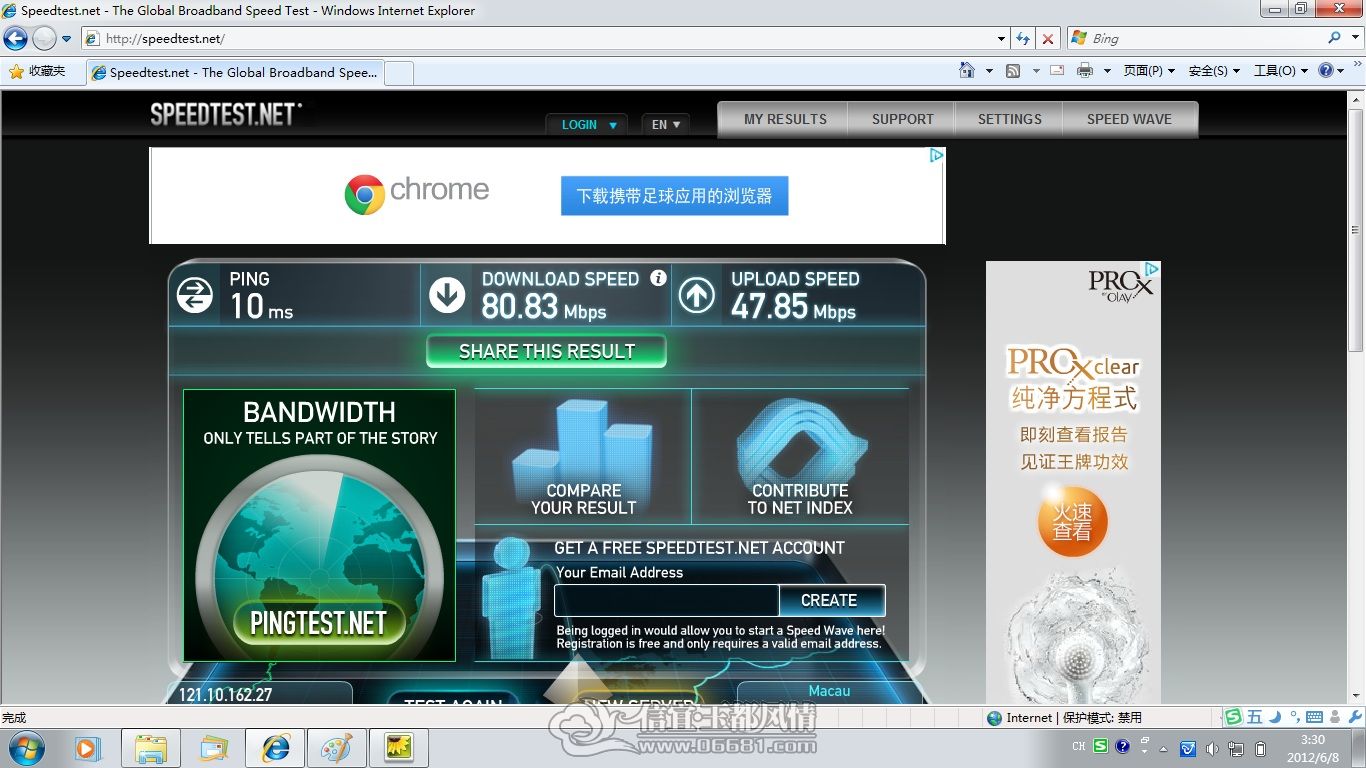Select the Speedtest.net browser tab

235,72
